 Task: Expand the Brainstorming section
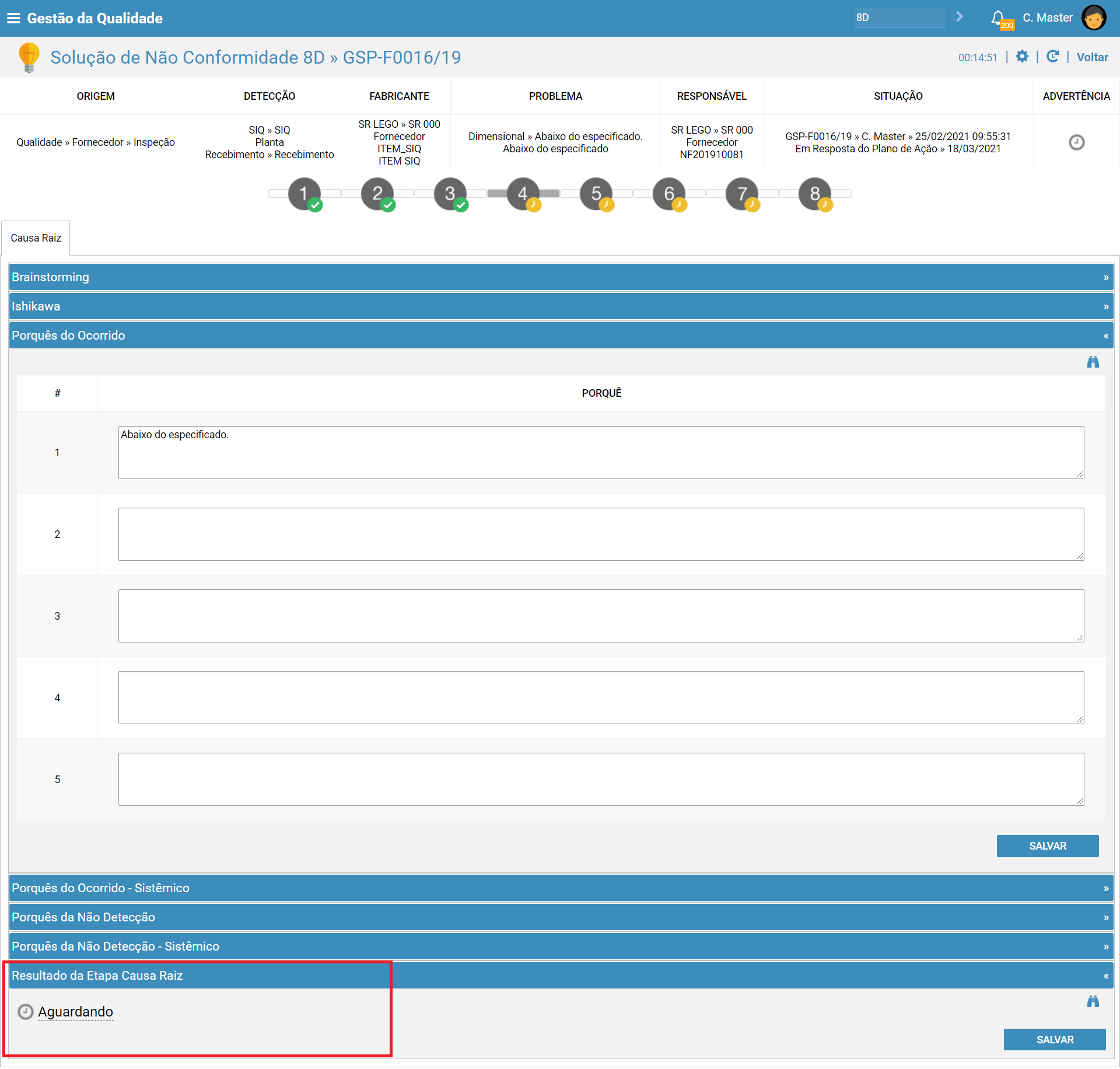[561, 277]
